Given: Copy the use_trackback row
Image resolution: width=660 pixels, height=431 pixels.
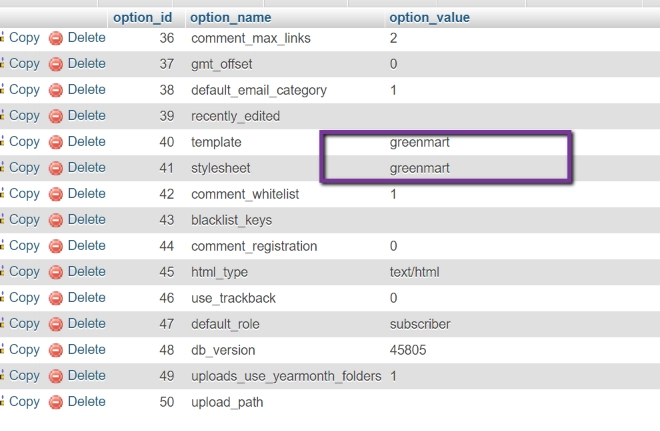Looking at the screenshot, I should point(24,298).
